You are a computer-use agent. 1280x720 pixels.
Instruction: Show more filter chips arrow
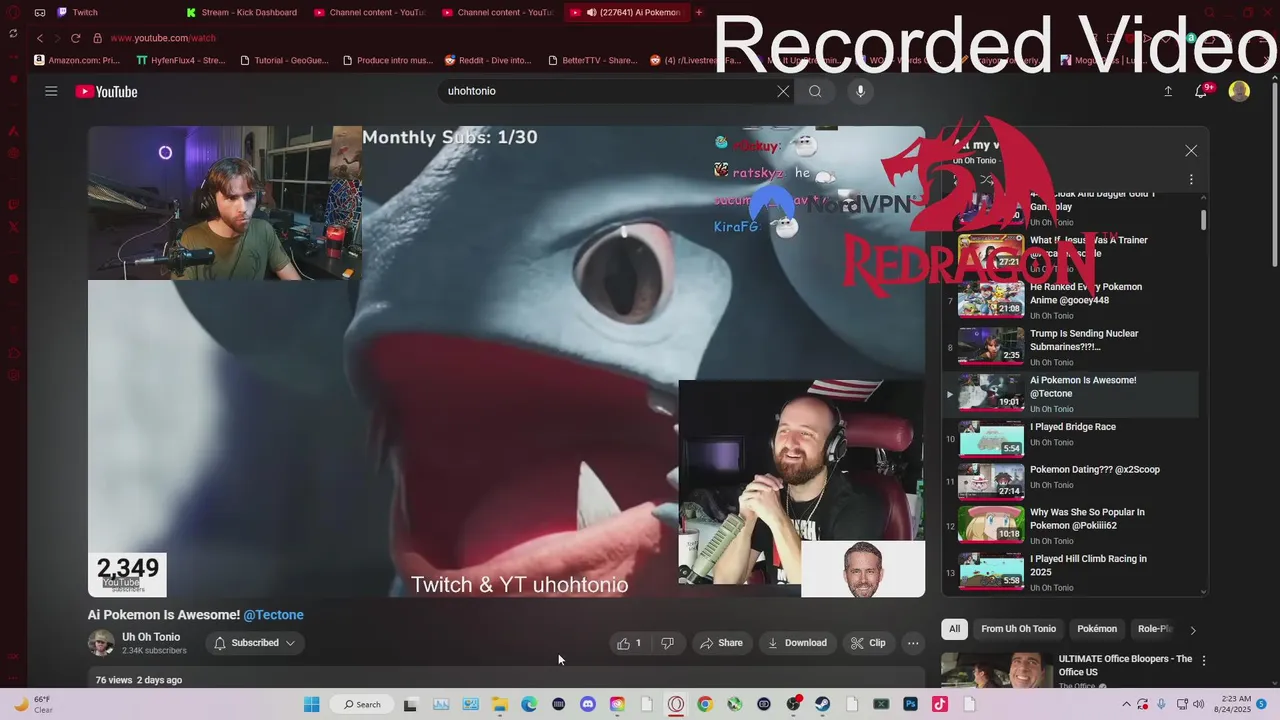[1192, 630]
